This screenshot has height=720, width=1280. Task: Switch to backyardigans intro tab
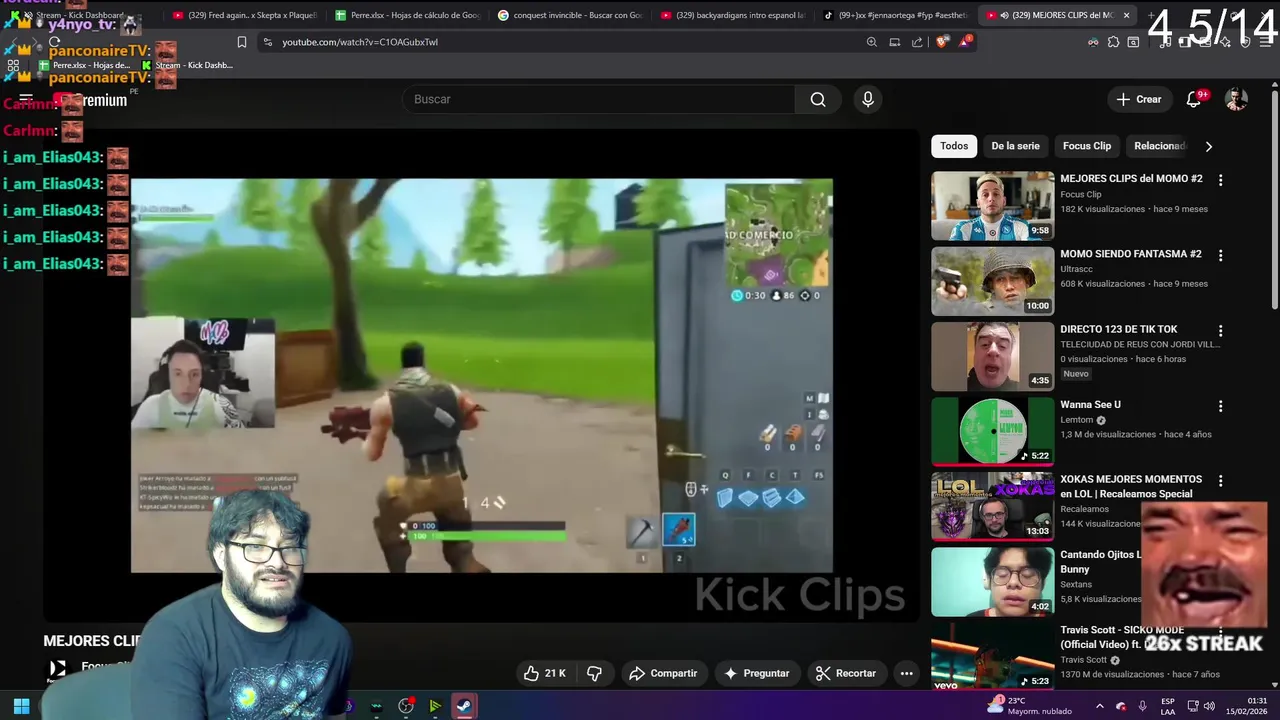[732, 15]
